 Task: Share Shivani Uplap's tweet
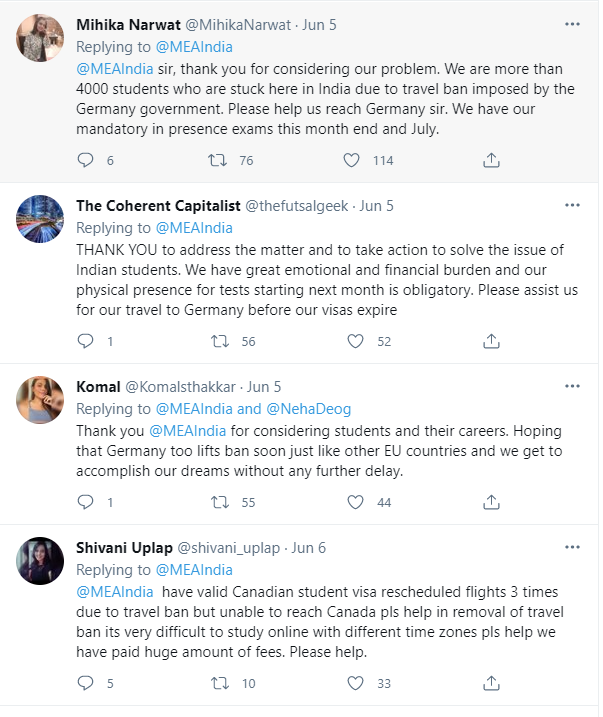coord(491,684)
